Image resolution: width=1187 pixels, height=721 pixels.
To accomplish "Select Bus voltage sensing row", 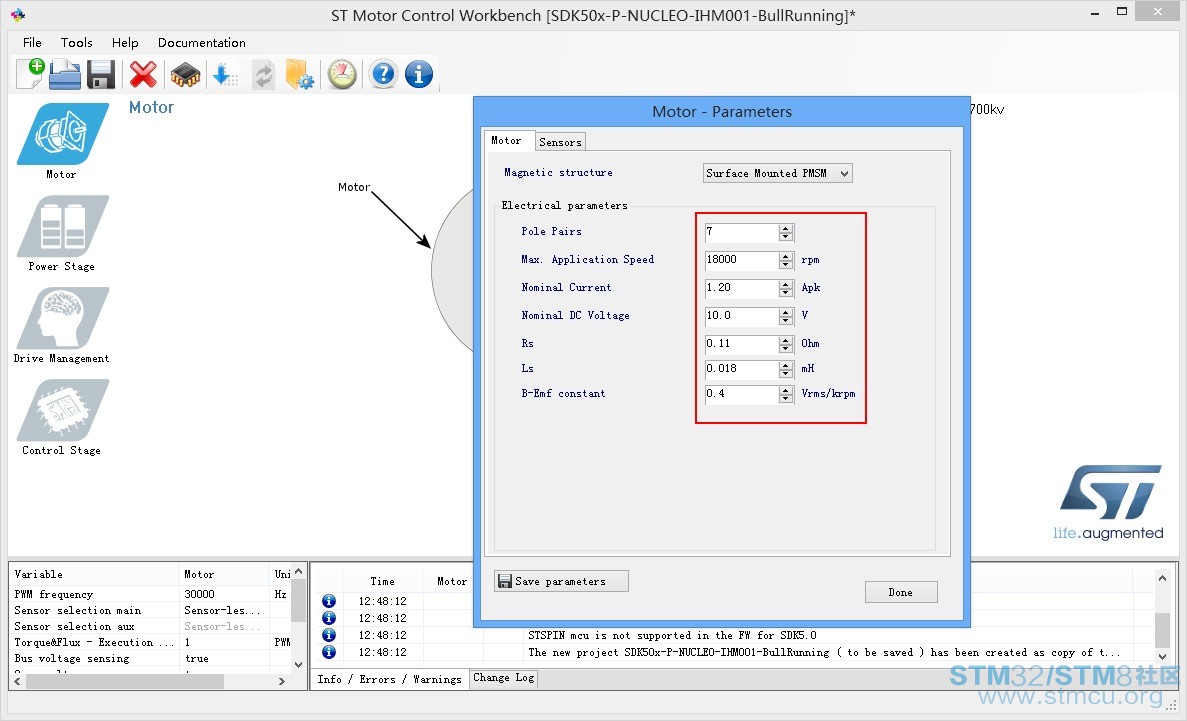I will [x=151, y=658].
